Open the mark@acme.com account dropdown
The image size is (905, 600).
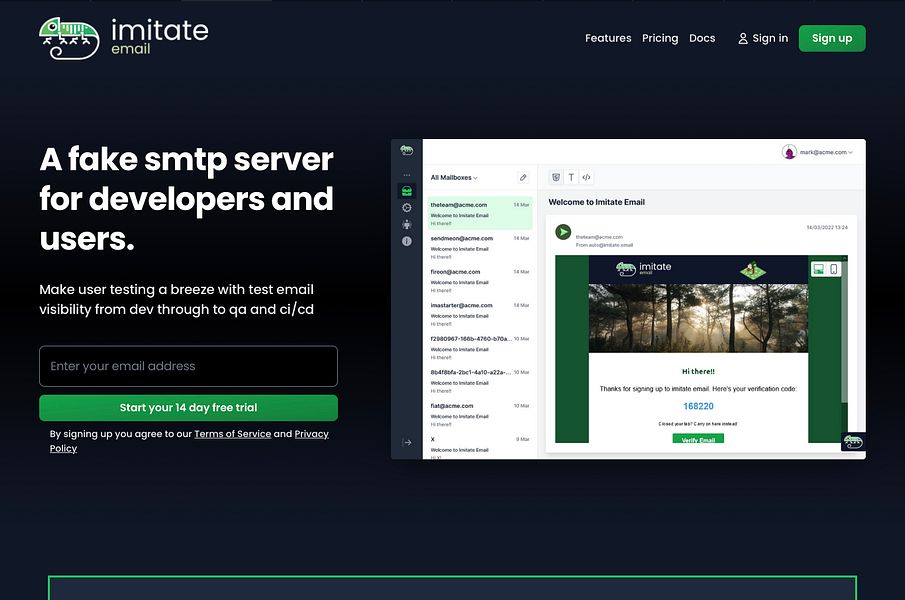pyautogui.click(x=825, y=152)
